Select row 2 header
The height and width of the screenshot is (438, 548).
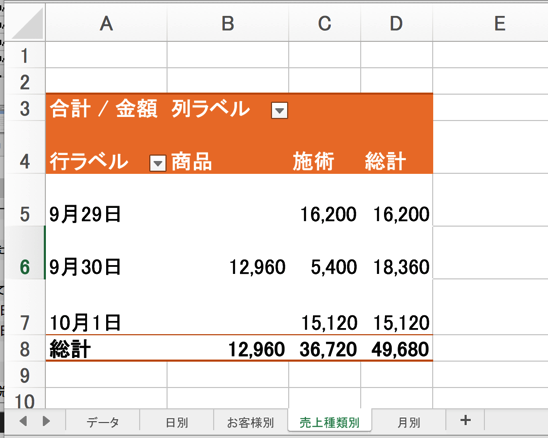24,81
